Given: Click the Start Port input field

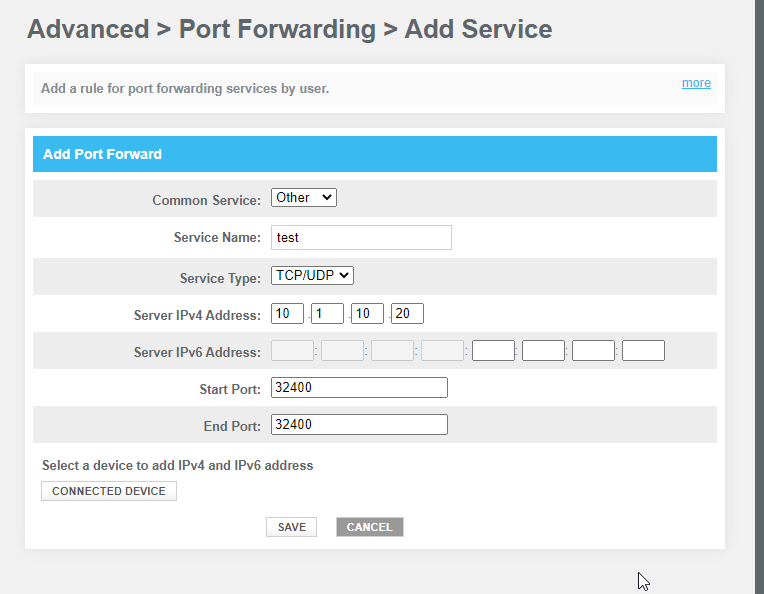Looking at the screenshot, I should coord(359,387).
